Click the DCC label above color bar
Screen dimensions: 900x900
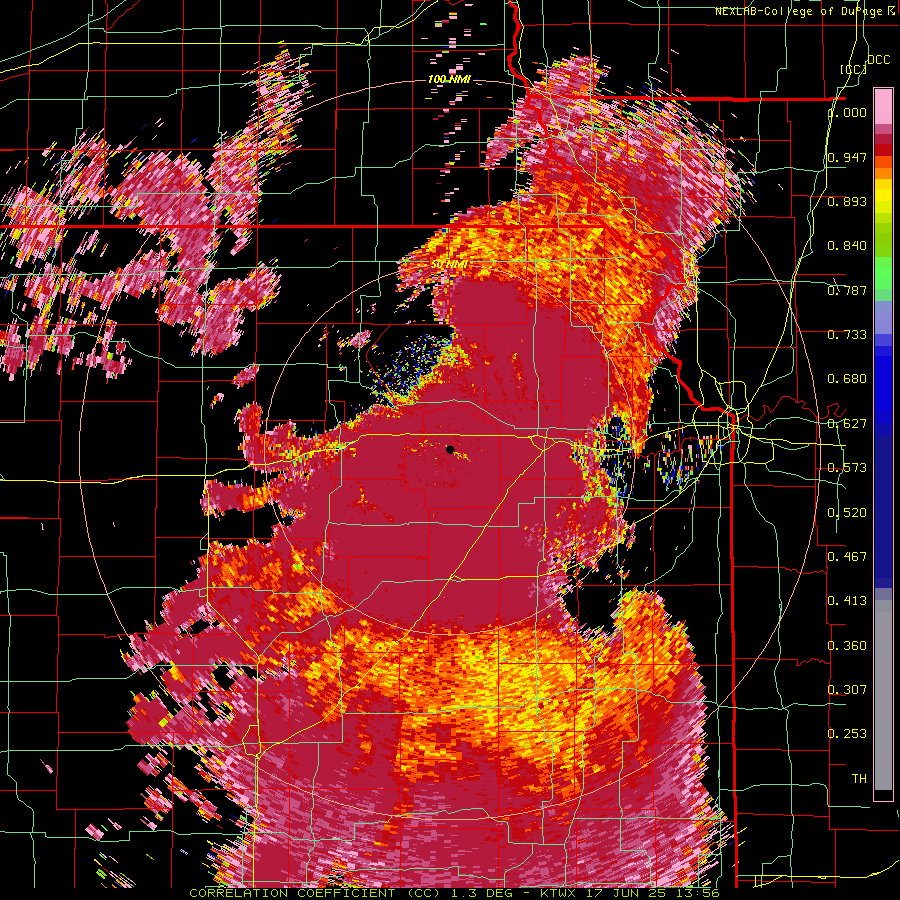tap(878, 60)
